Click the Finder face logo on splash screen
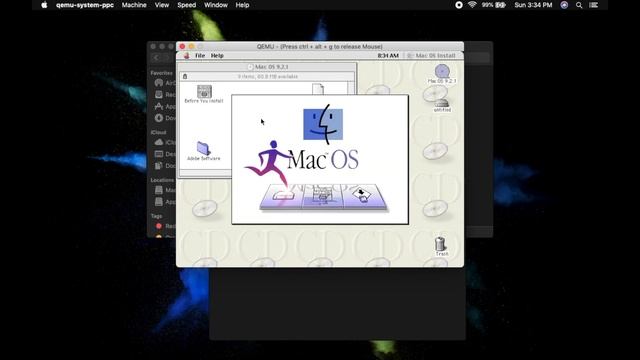Viewport: 640px width, 360px height. (323, 124)
